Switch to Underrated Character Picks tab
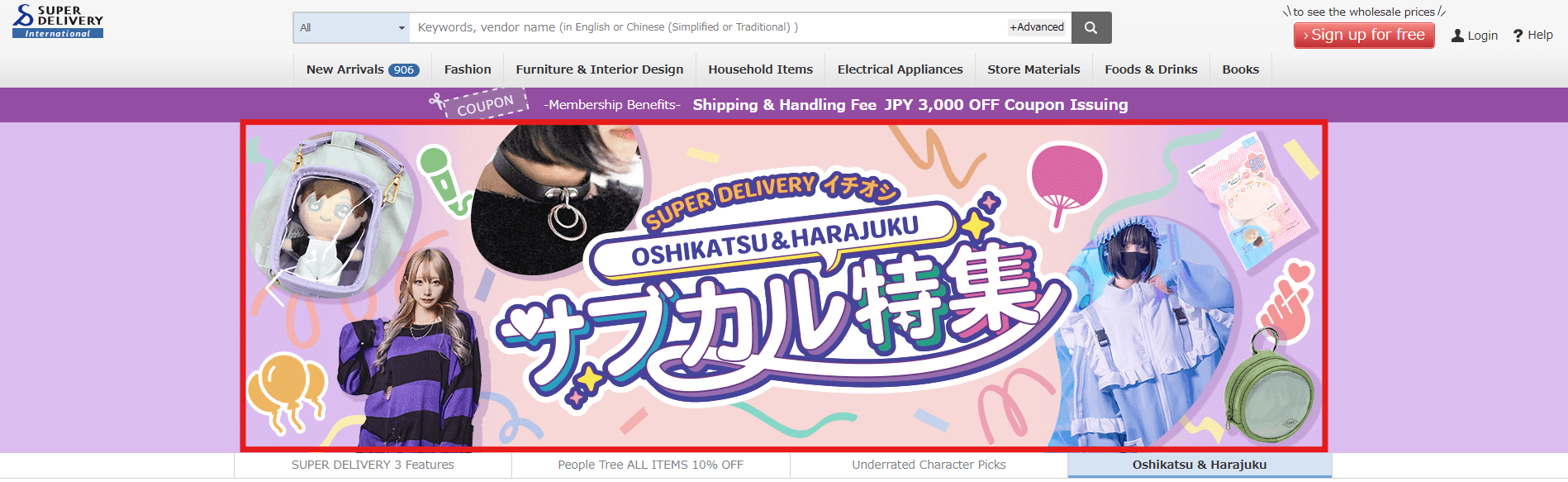 (x=929, y=465)
